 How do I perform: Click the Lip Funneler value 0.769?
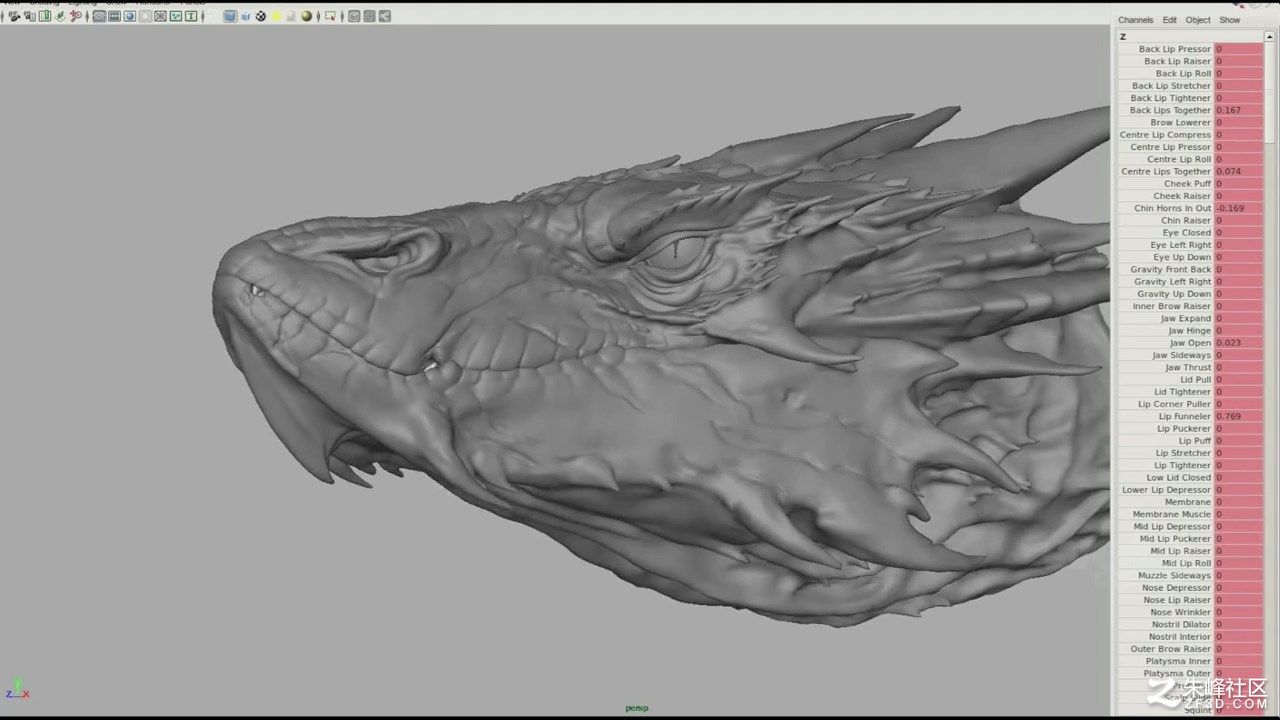pyautogui.click(x=1239, y=416)
